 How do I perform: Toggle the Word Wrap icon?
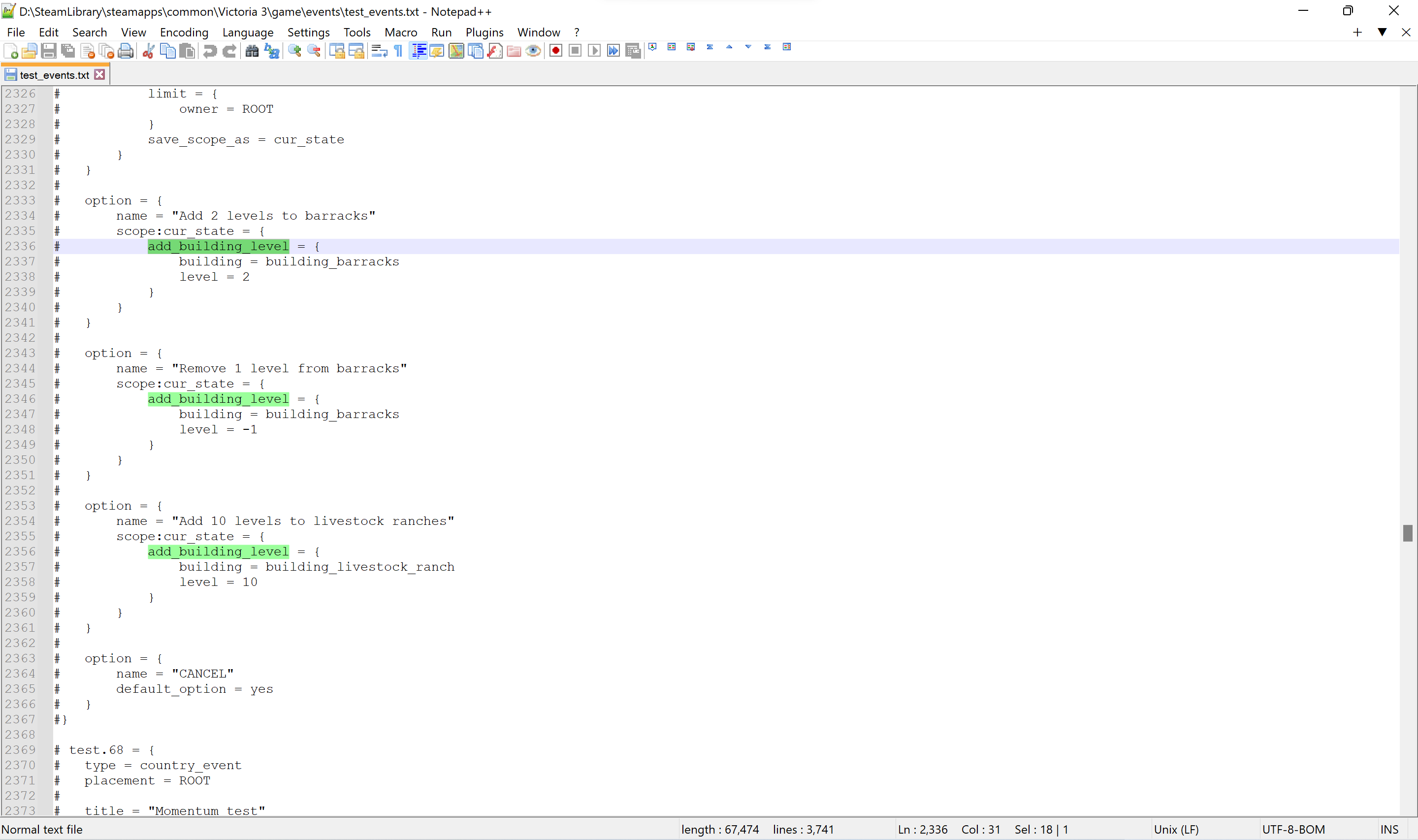[x=379, y=51]
